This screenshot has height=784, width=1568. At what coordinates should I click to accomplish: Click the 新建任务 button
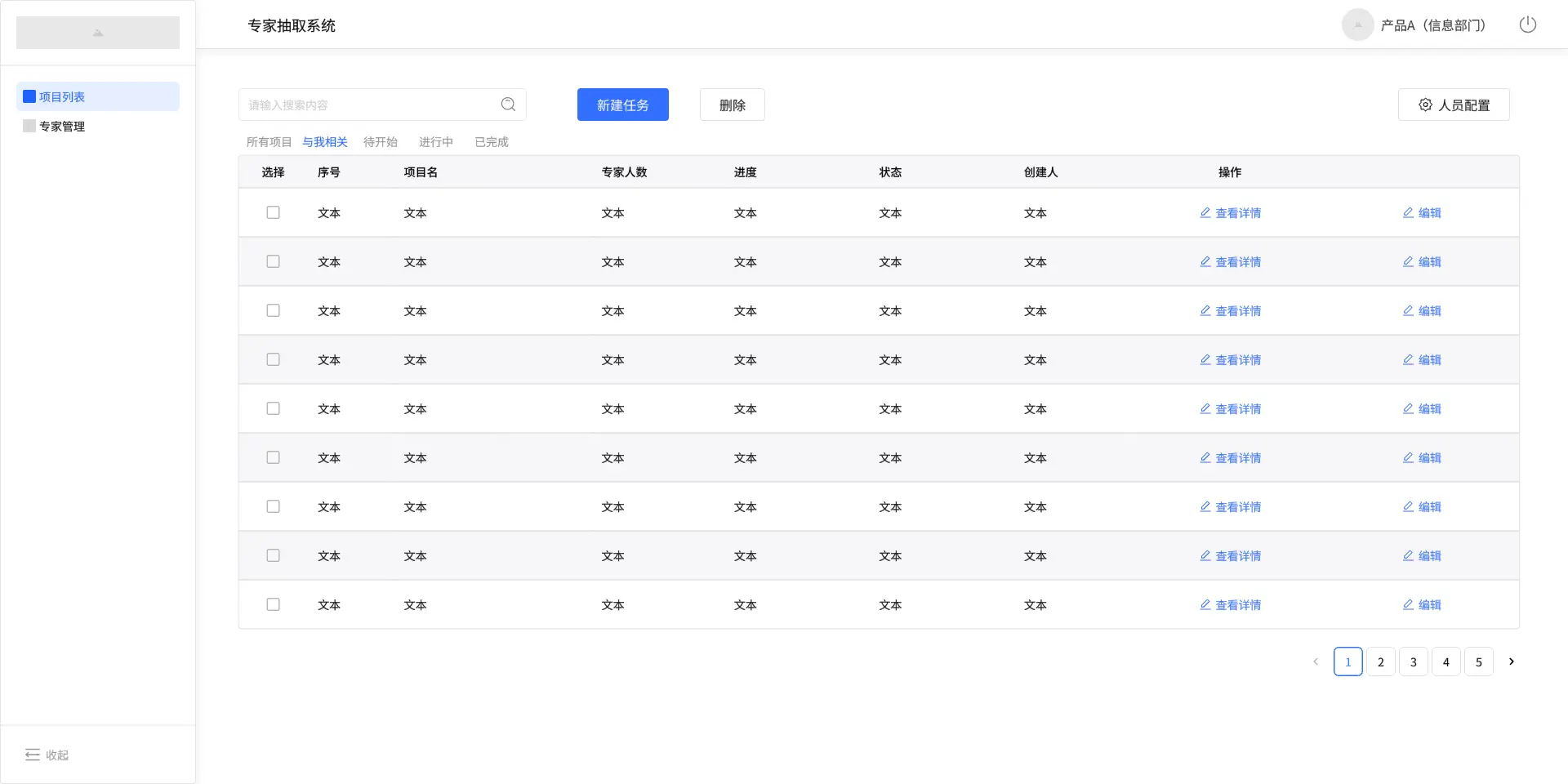(622, 105)
